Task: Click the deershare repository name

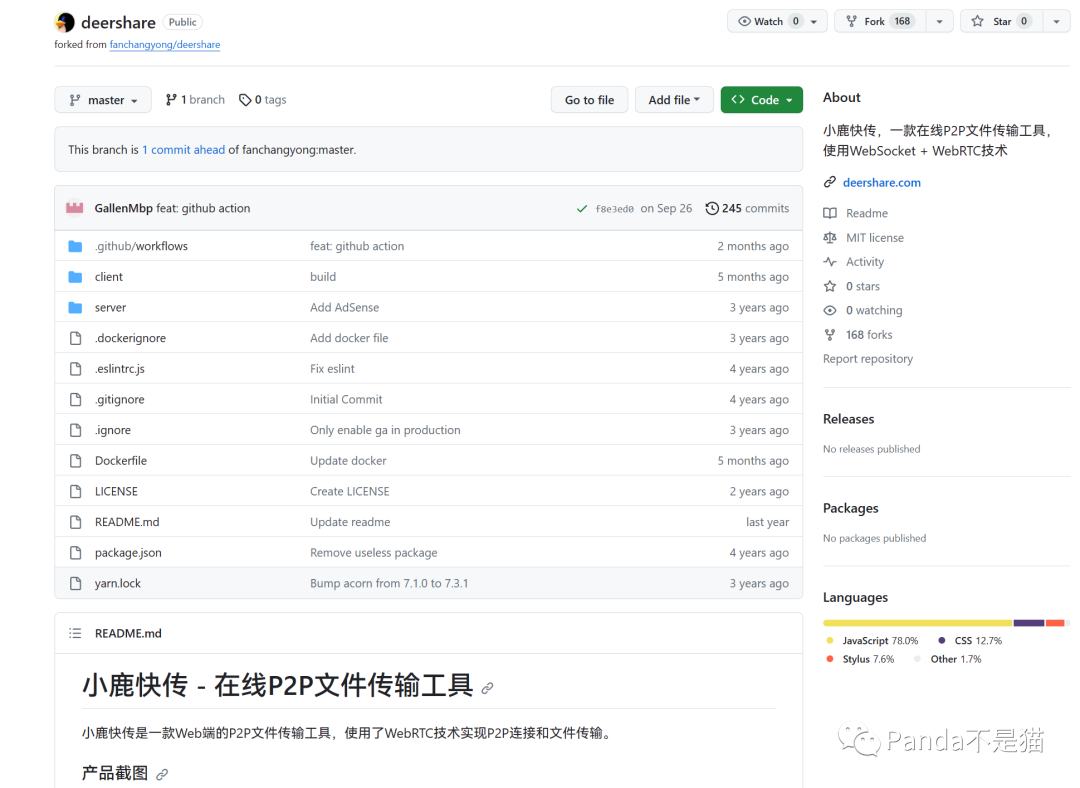Action: [118, 23]
